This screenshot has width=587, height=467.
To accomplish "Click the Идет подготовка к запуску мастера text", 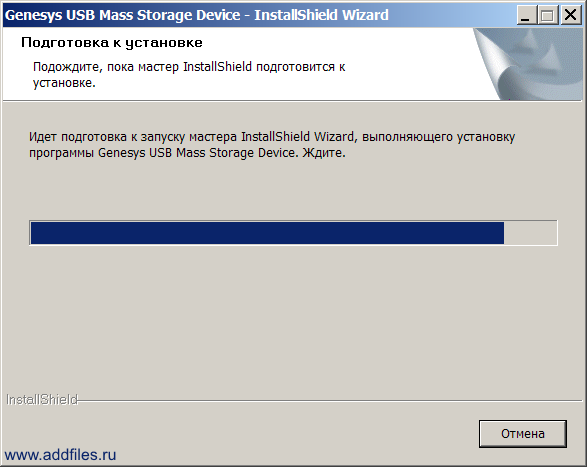I will [x=272, y=137].
